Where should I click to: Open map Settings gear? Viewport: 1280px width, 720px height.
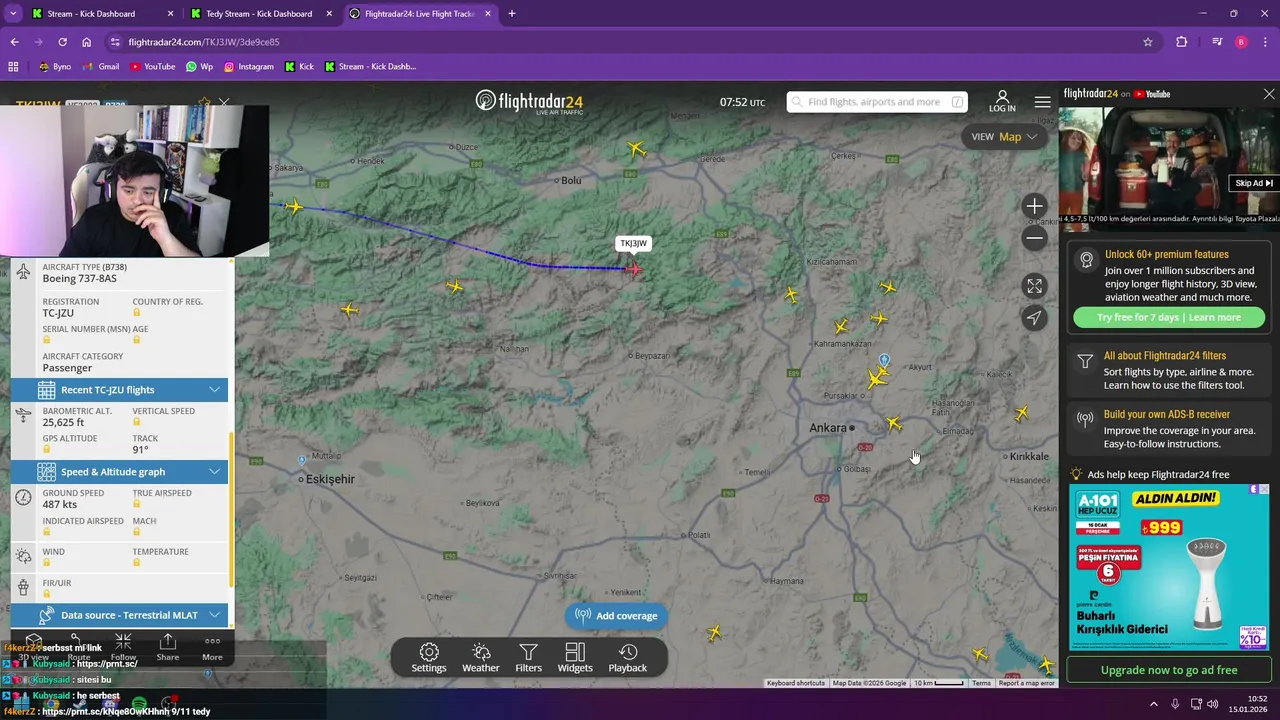429,658
